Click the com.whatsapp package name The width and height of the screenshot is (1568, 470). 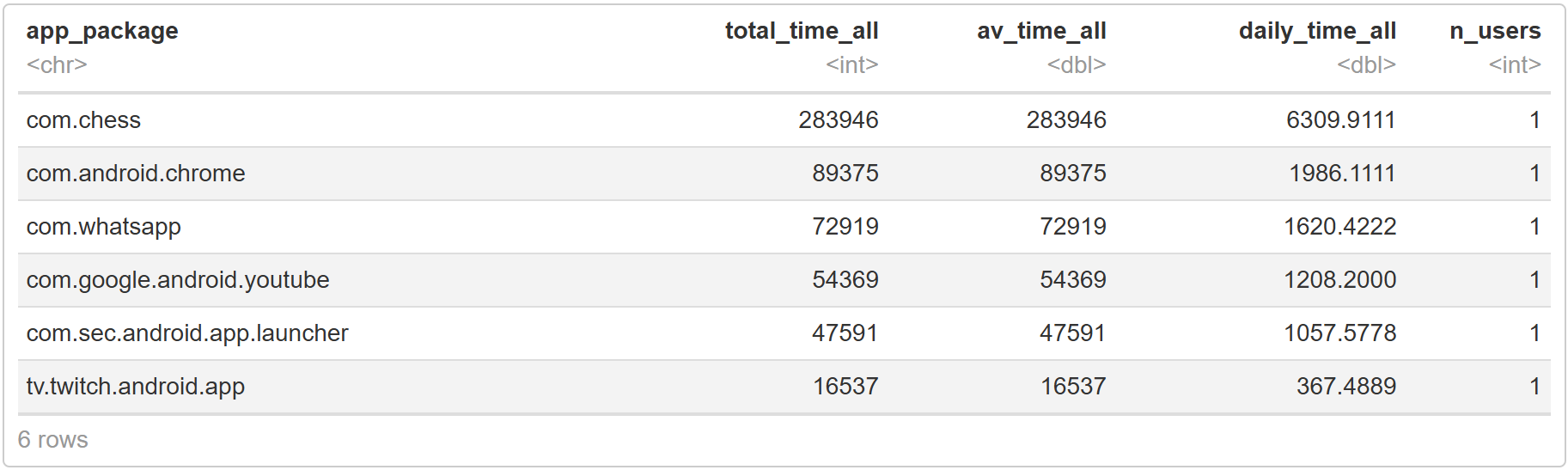coord(103,227)
